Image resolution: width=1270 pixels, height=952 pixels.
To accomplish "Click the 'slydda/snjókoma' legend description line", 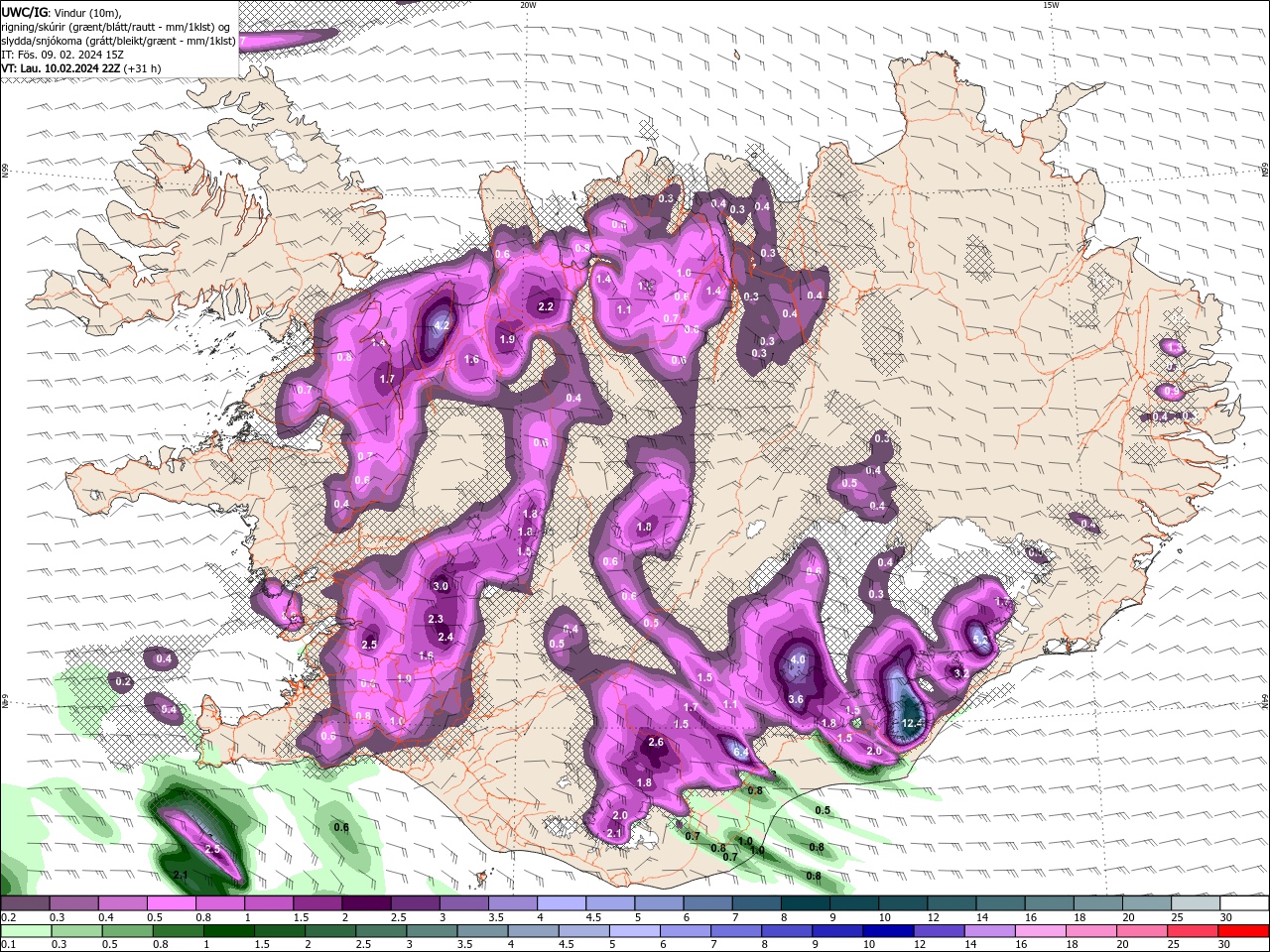I will point(119,41).
